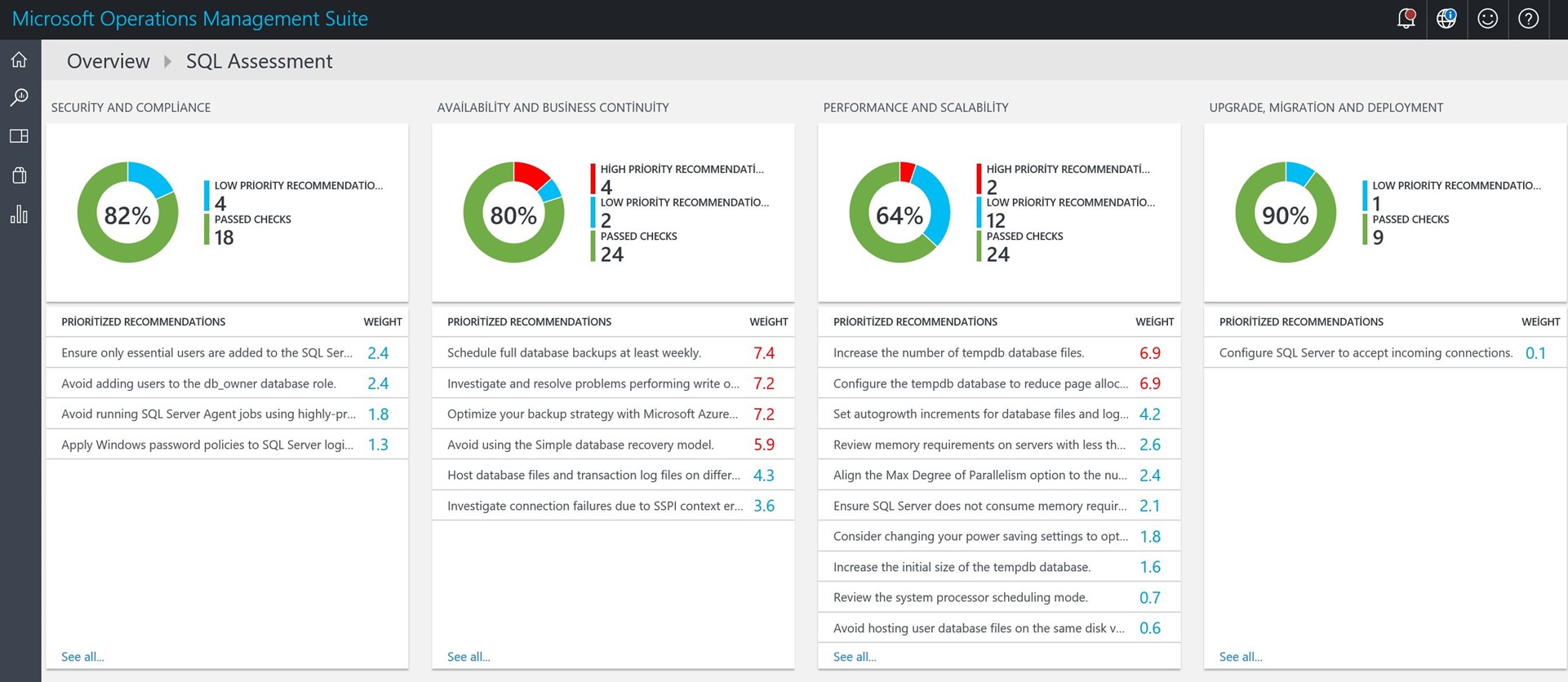This screenshot has width=1568, height=682.
Task: Open 'Align the Max Degree of Parallelism' row
Action: (999, 475)
